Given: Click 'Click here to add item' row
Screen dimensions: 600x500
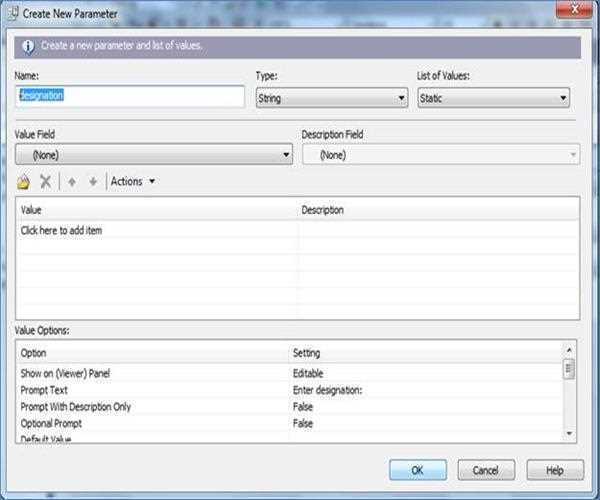Looking at the screenshot, I should pyautogui.click(x=62, y=230).
